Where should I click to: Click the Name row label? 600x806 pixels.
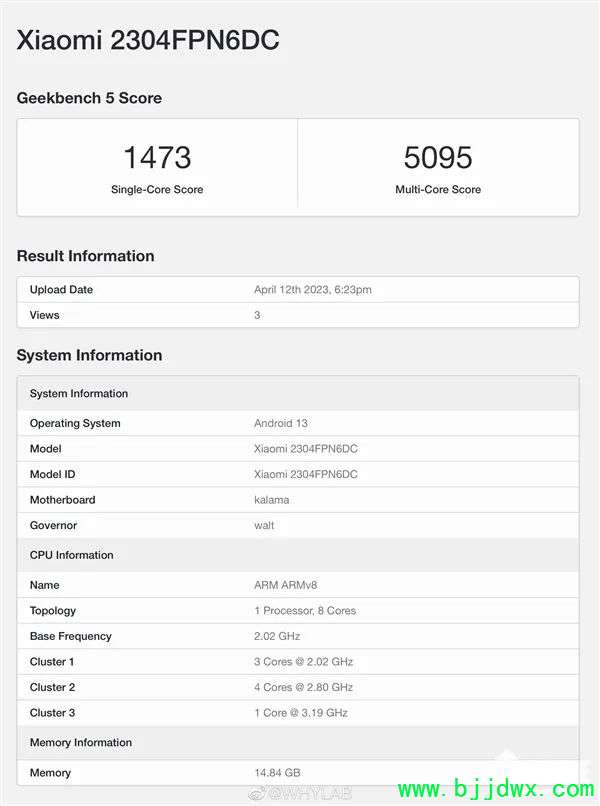[x=44, y=585]
